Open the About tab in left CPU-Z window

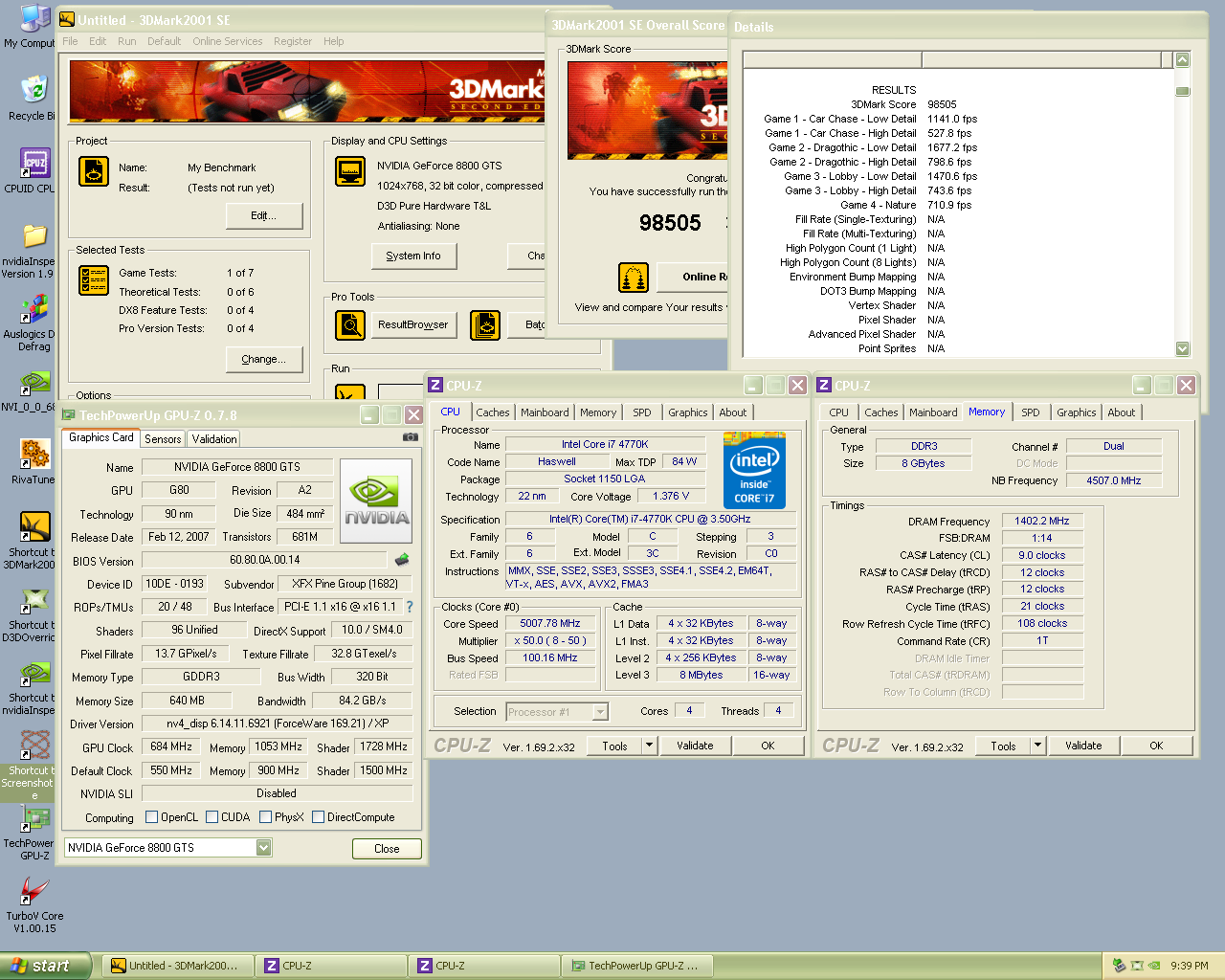[x=733, y=412]
